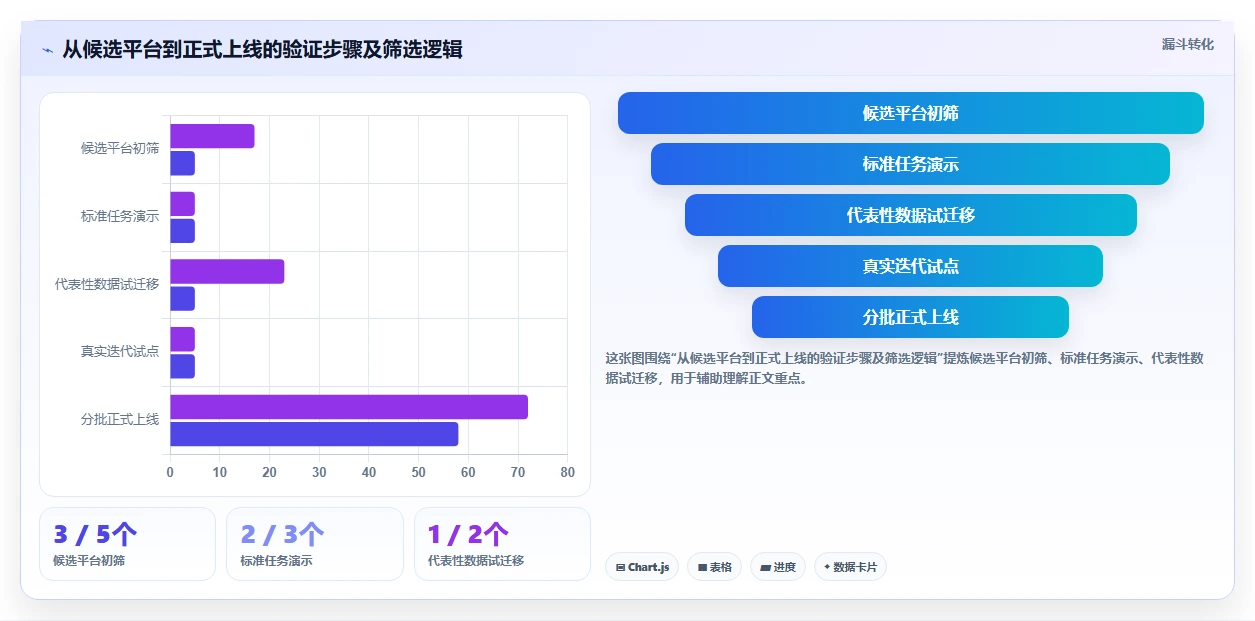1255x621 pixels.
Task: Click the purple bar for 分批正式上线
Action: pyautogui.click(x=349, y=407)
